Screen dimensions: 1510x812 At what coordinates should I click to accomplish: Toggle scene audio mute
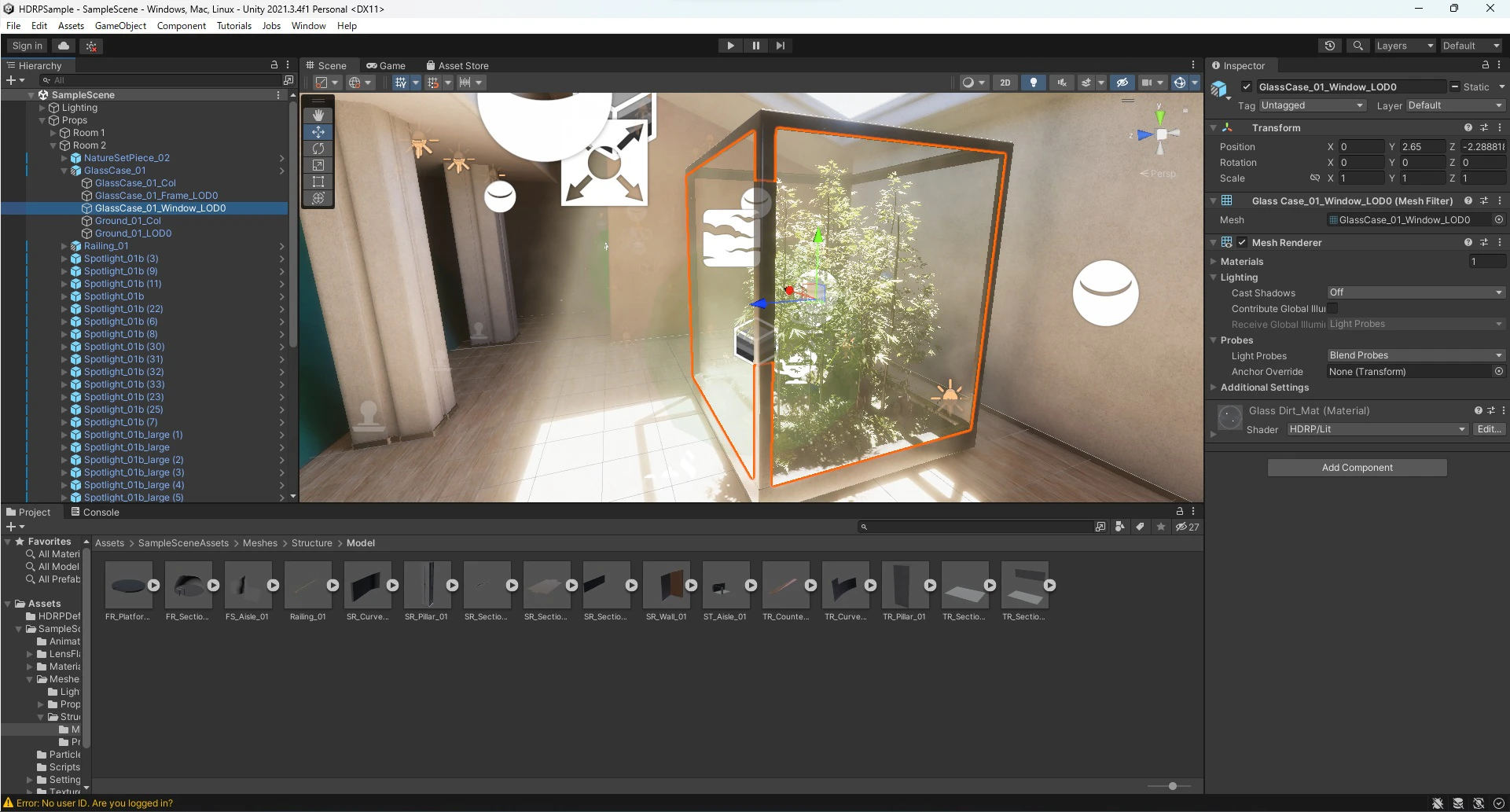click(1062, 83)
